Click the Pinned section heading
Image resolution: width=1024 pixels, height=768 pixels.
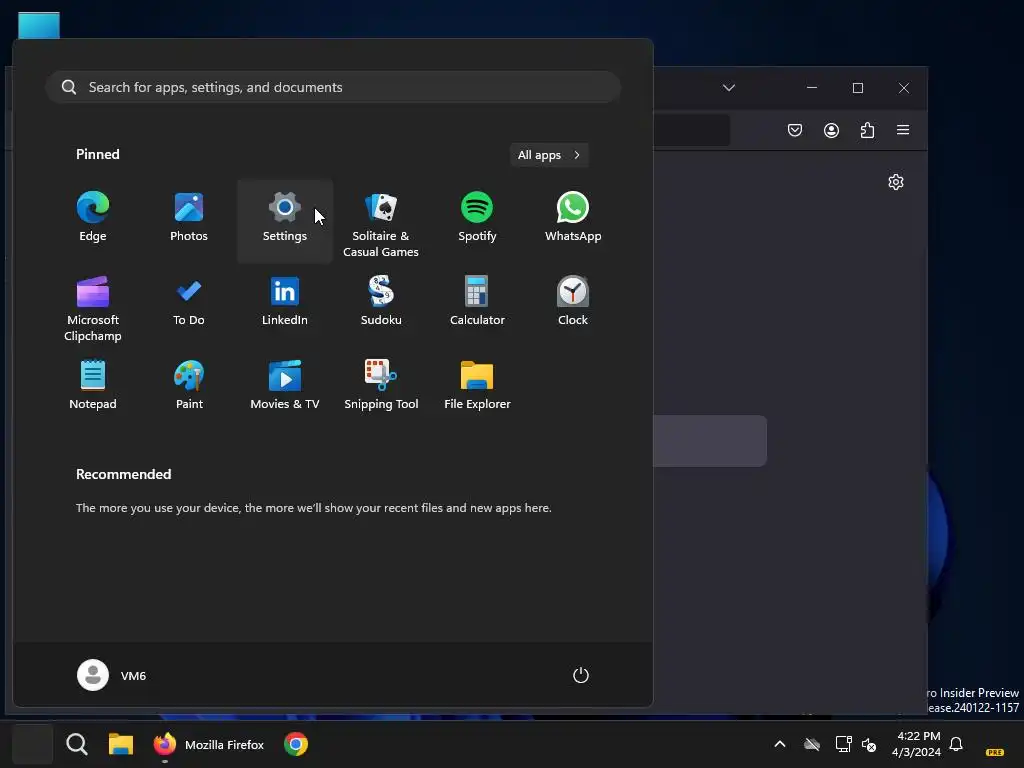(x=98, y=154)
